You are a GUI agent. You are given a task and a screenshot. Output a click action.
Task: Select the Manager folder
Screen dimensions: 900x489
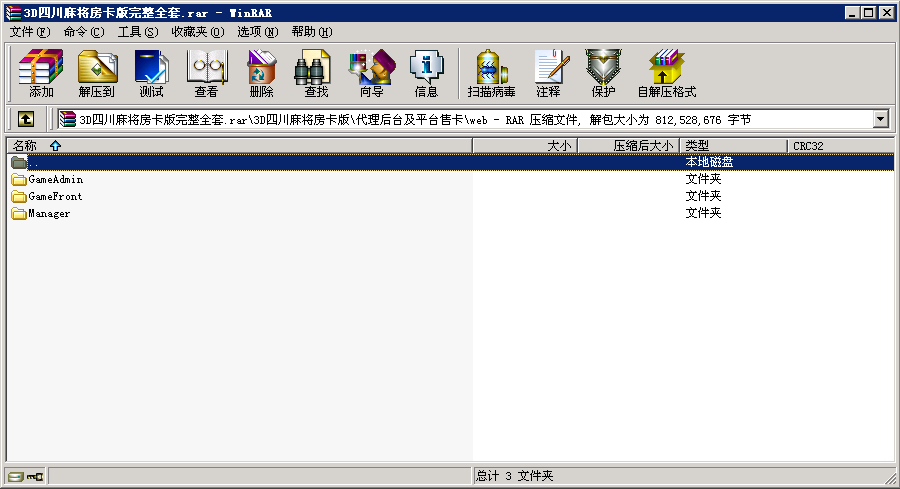pos(48,214)
